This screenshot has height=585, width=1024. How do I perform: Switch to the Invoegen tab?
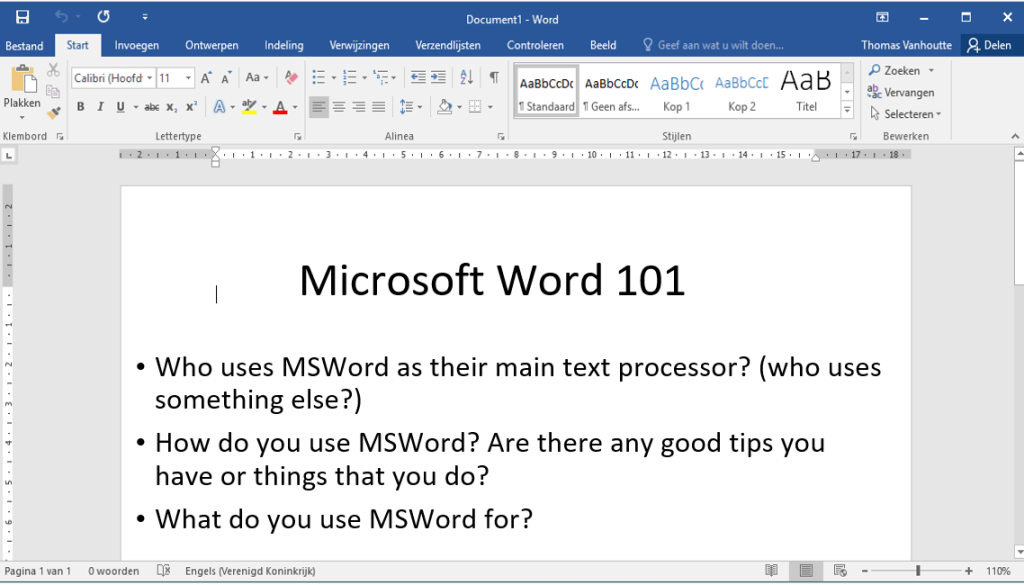[x=136, y=45]
